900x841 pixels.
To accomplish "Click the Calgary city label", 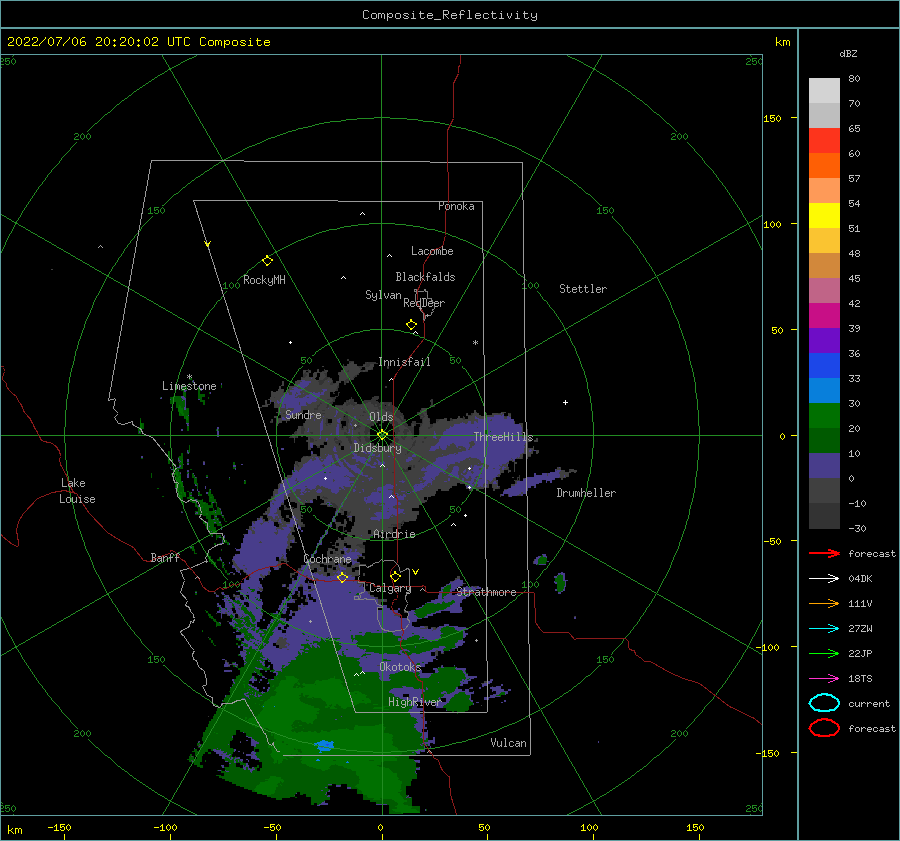I will (390, 588).
